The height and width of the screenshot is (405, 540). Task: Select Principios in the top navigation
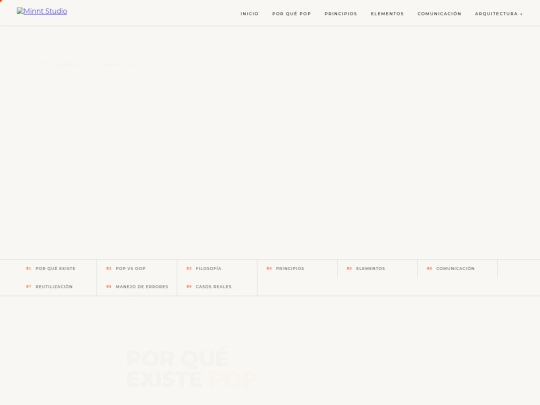pyautogui.click(x=341, y=14)
